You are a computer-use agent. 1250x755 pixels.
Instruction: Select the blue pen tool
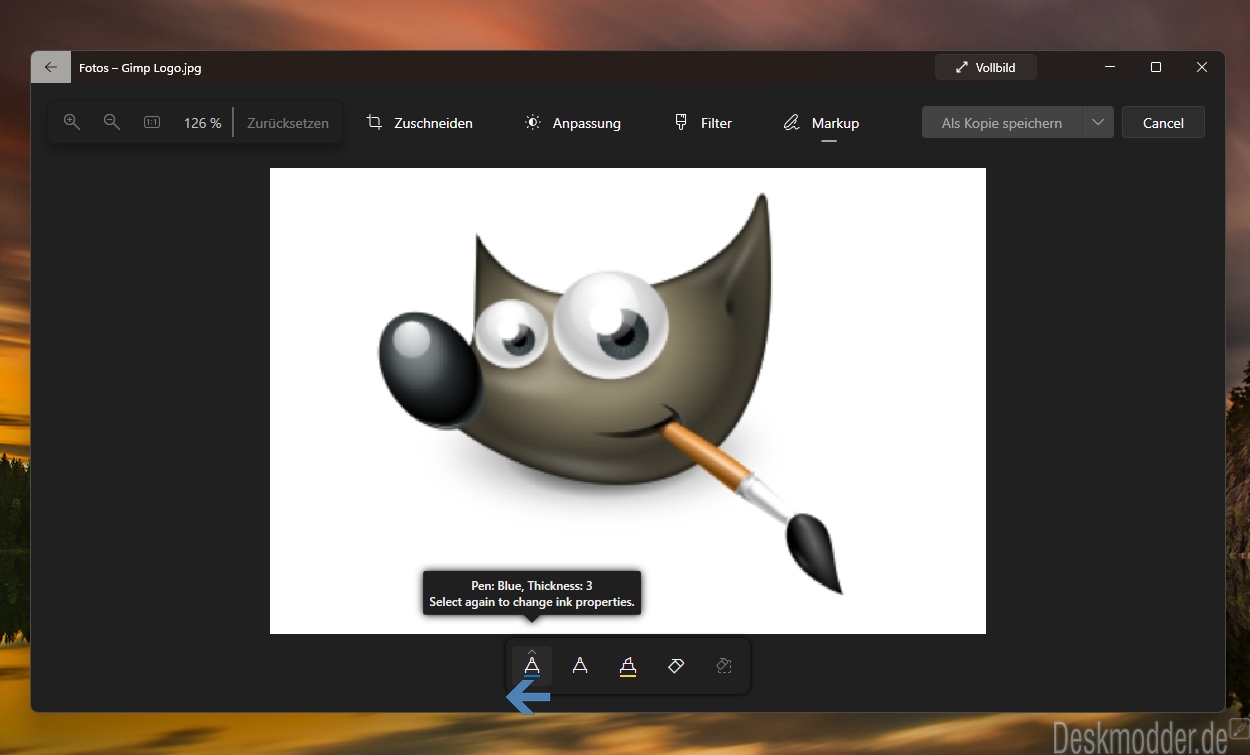coord(532,665)
